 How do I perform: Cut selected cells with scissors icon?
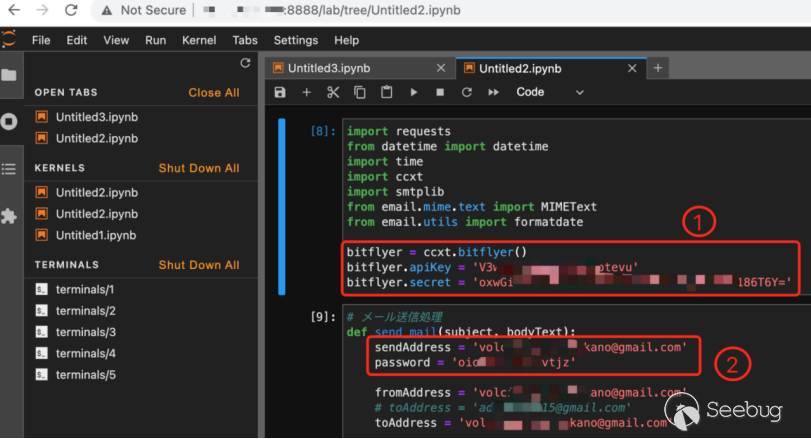pyautogui.click(x=333, y=92)
